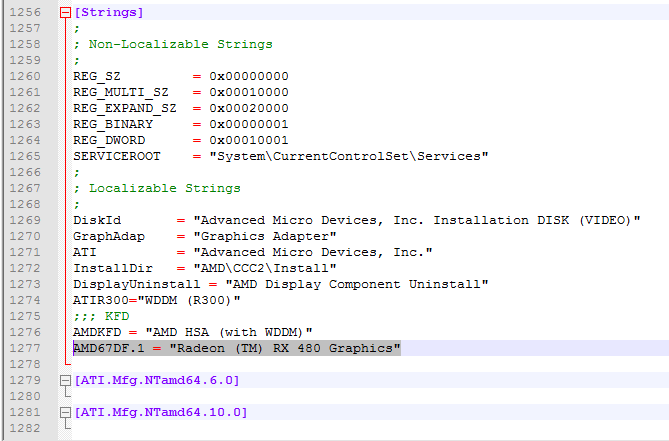Image resolution: width=669 pixels, height=441 pixels.
Task: Click the "Advanced Micro Devices, Inc." value on line 1271
Action: (x=313, y=252)
